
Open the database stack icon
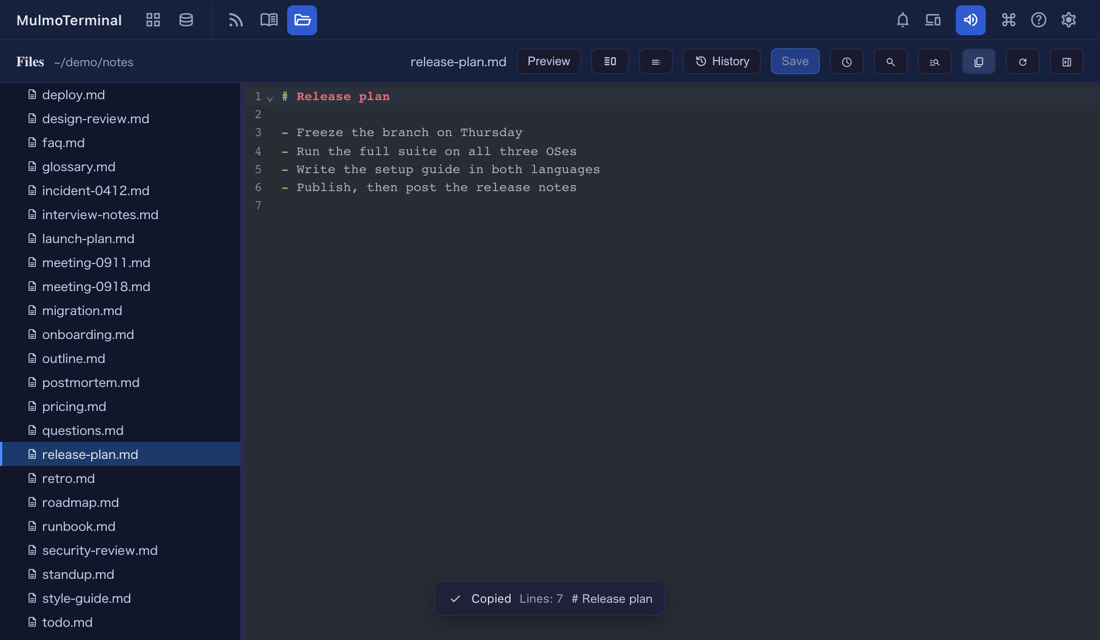coord(186,20)
